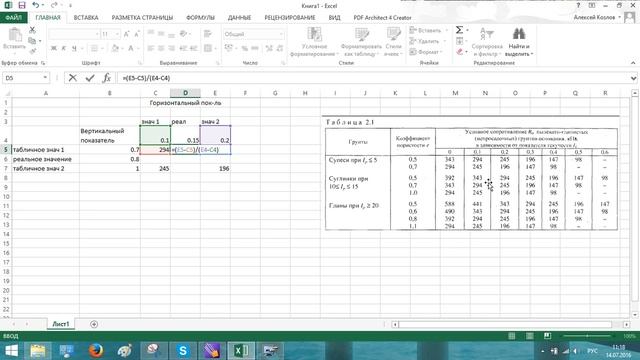Screen dimensions: 640x360
Task: Click the Redo arrow icon
Action: click(x=54, y=5)
